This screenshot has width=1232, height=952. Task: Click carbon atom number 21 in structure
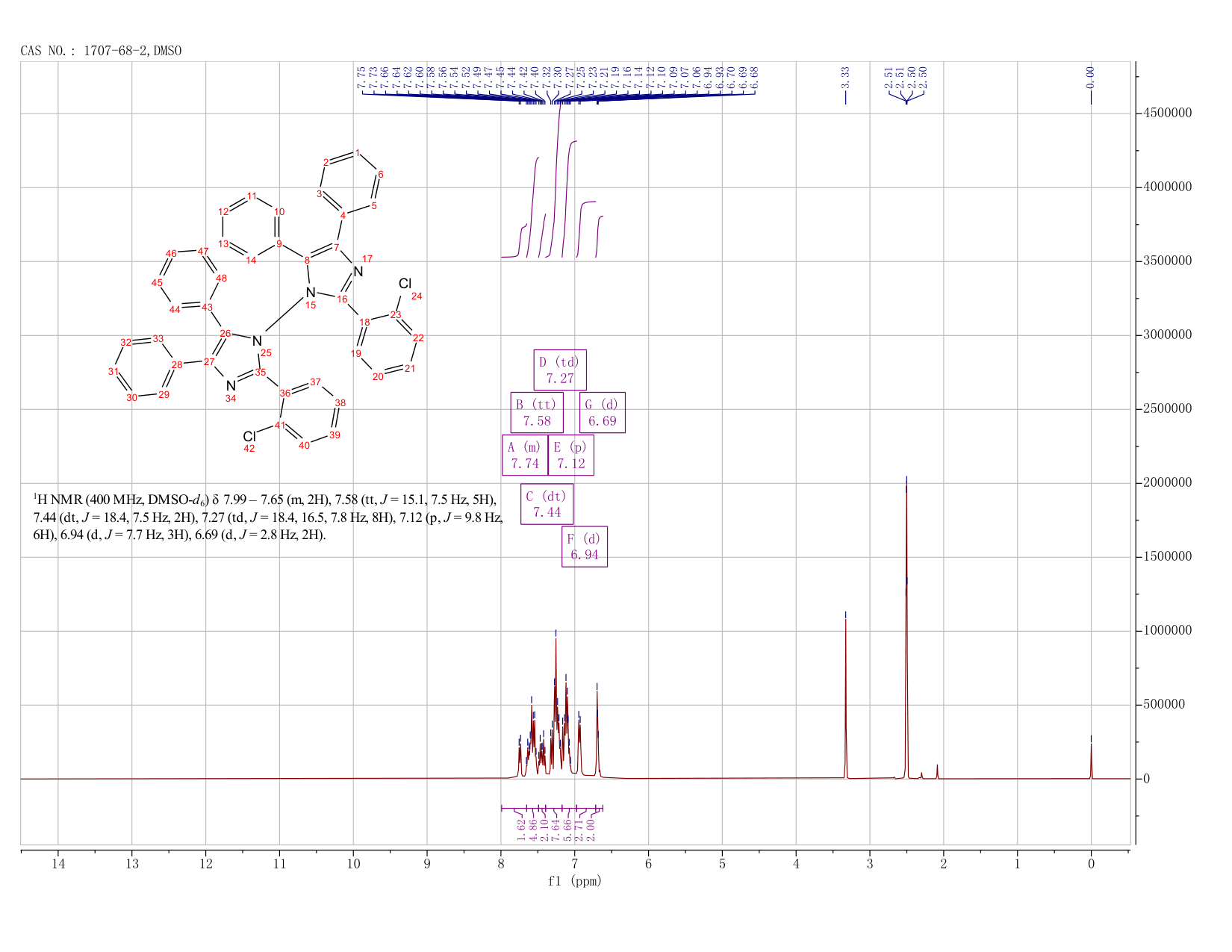(409, 368)
